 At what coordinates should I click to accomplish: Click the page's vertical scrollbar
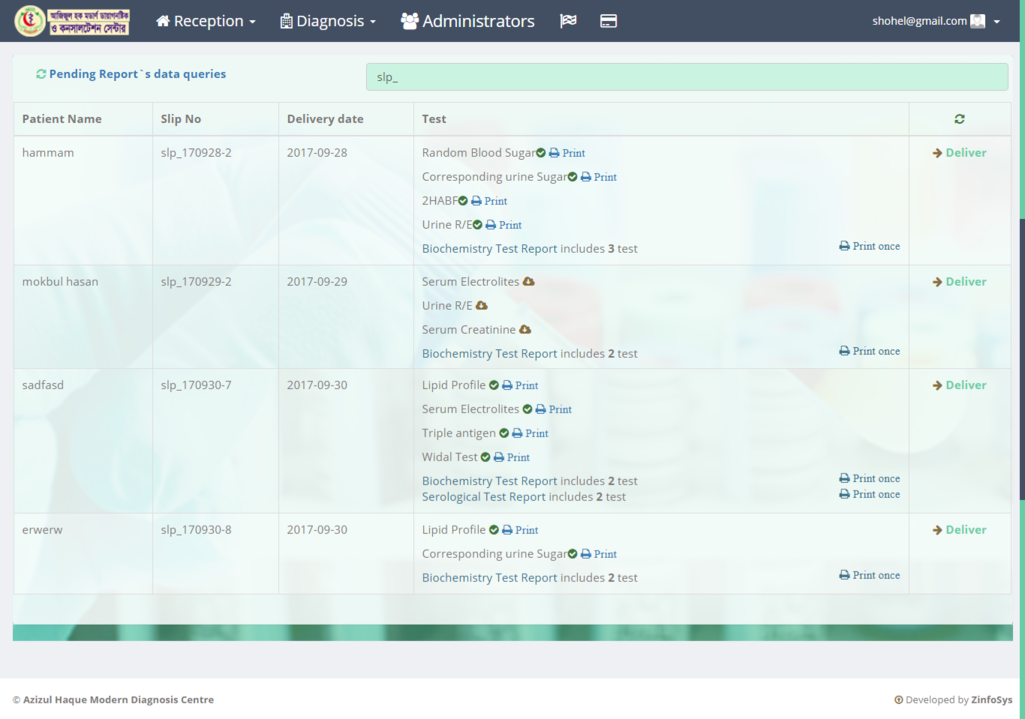tap(1021, 360)
